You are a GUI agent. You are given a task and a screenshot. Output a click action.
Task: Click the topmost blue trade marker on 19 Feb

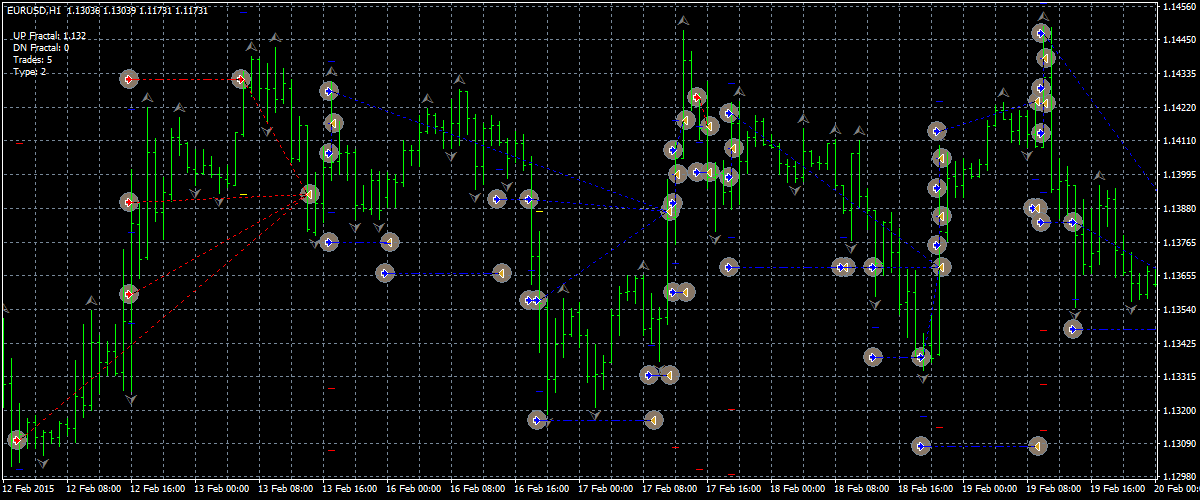click(1040, 34)
